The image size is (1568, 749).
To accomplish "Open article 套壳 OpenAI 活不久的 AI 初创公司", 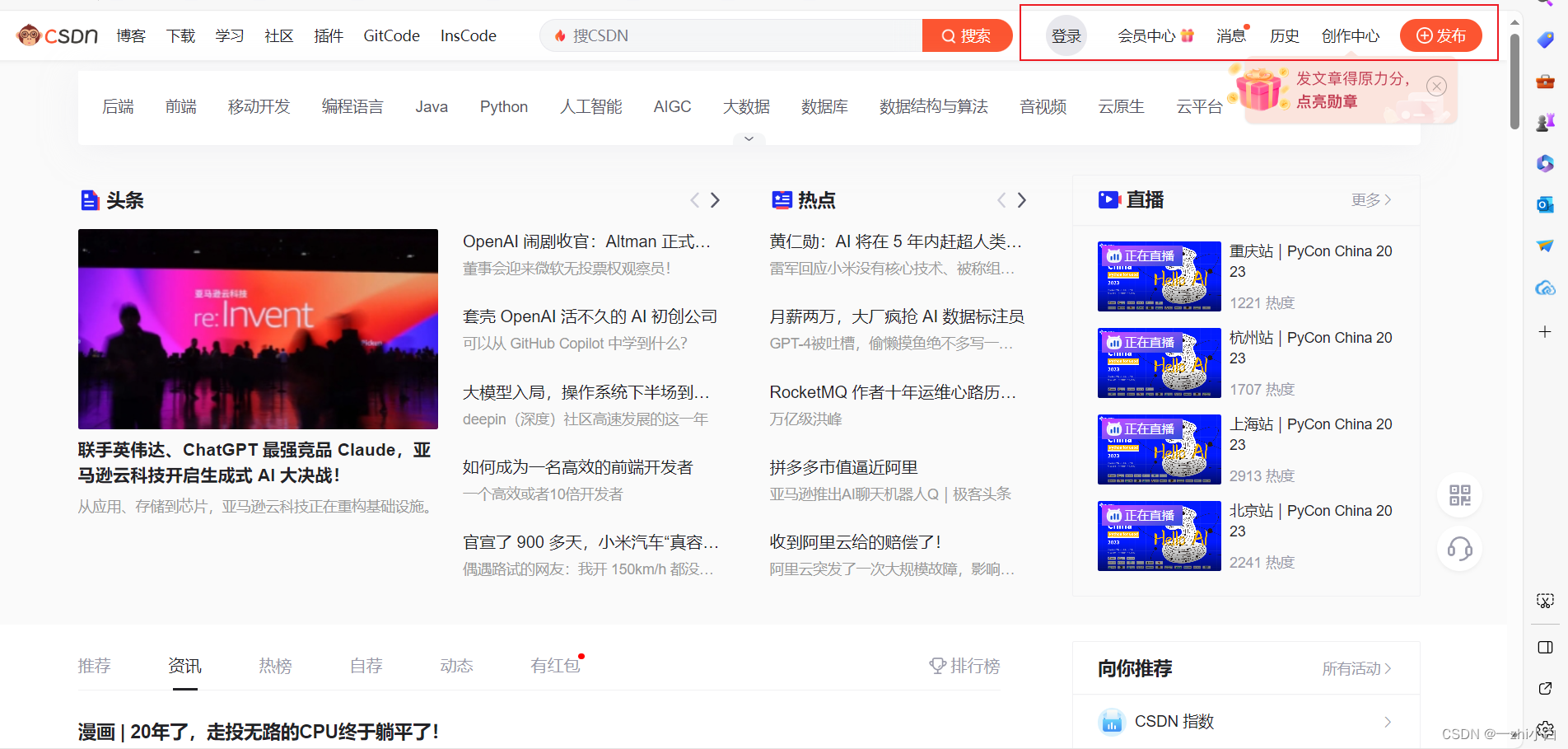I will point(590,316).
